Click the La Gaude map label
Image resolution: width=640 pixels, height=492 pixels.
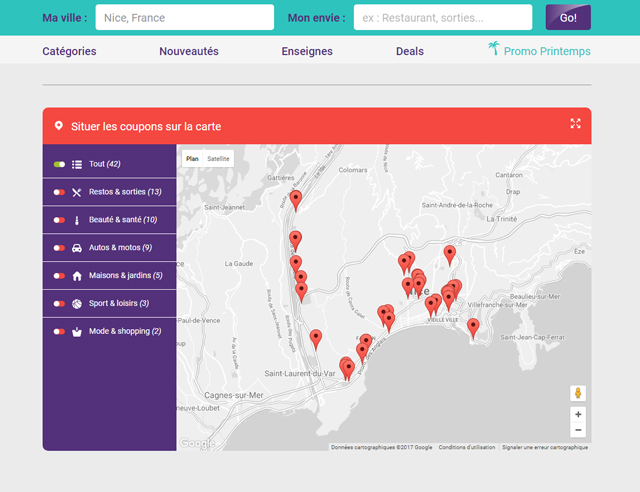(239, 264)
